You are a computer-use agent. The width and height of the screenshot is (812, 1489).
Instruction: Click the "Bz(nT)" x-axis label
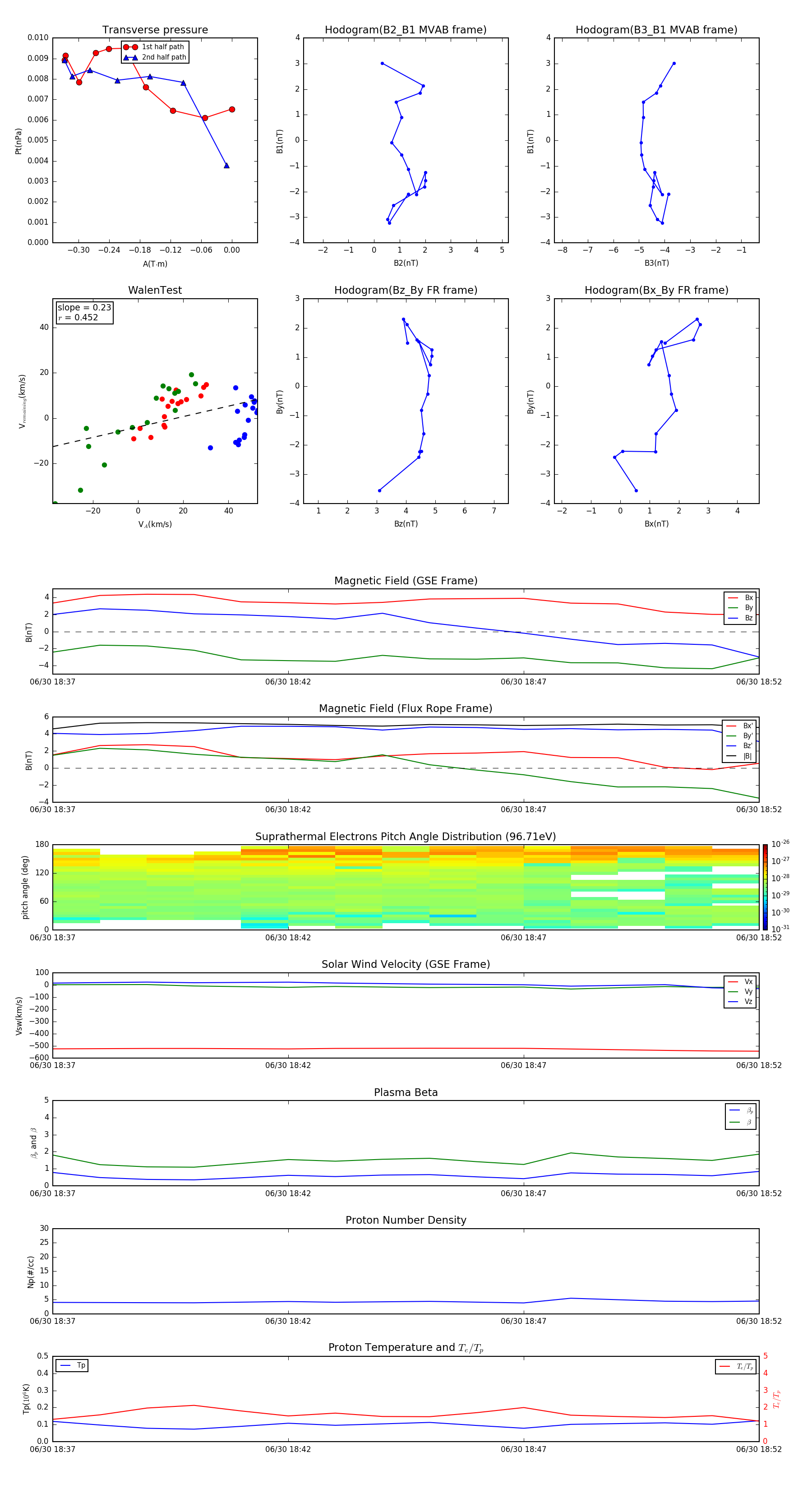(x=406, y=524)
